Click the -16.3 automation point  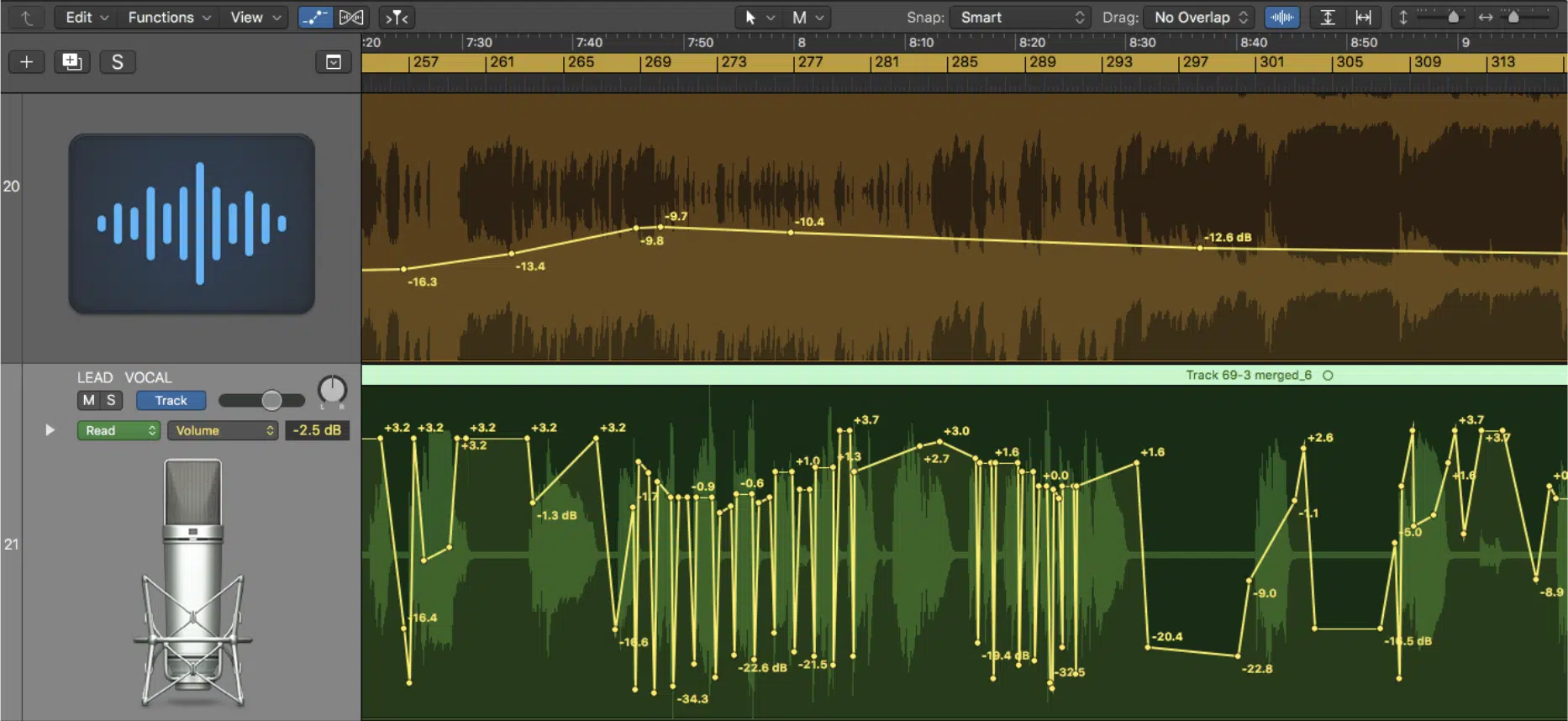pyautogui.click(x=404, y=269)
